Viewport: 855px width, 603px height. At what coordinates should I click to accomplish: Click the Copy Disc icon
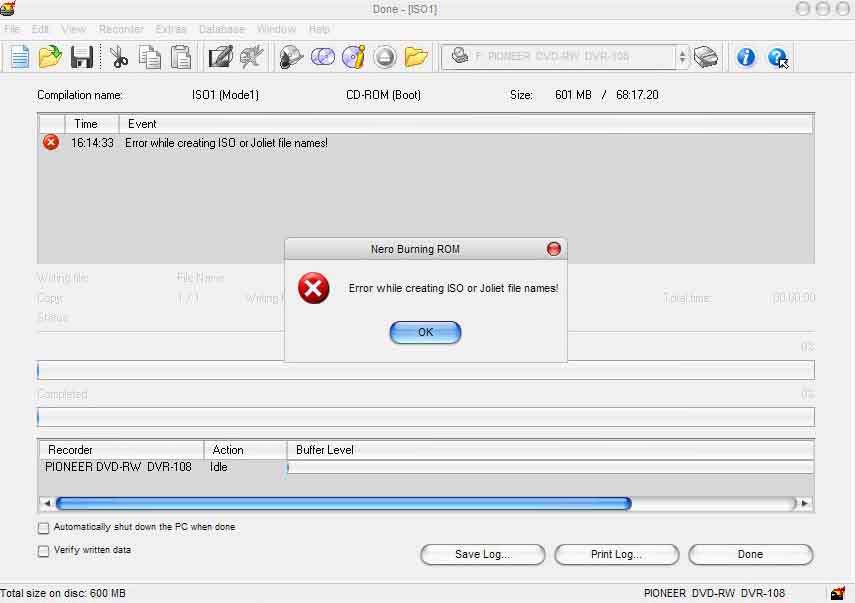(323, 57)
